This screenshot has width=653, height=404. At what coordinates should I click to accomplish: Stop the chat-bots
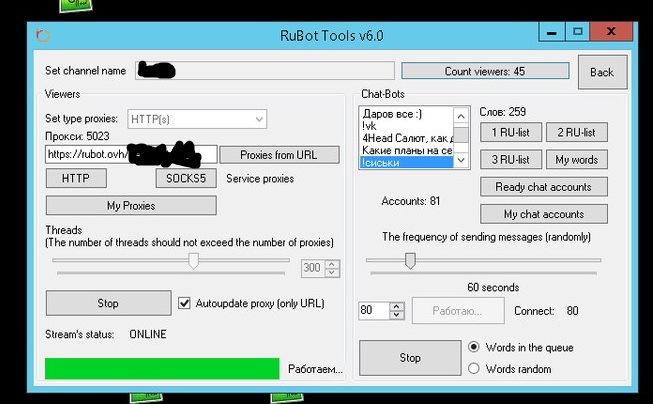[x=409, y=357]
